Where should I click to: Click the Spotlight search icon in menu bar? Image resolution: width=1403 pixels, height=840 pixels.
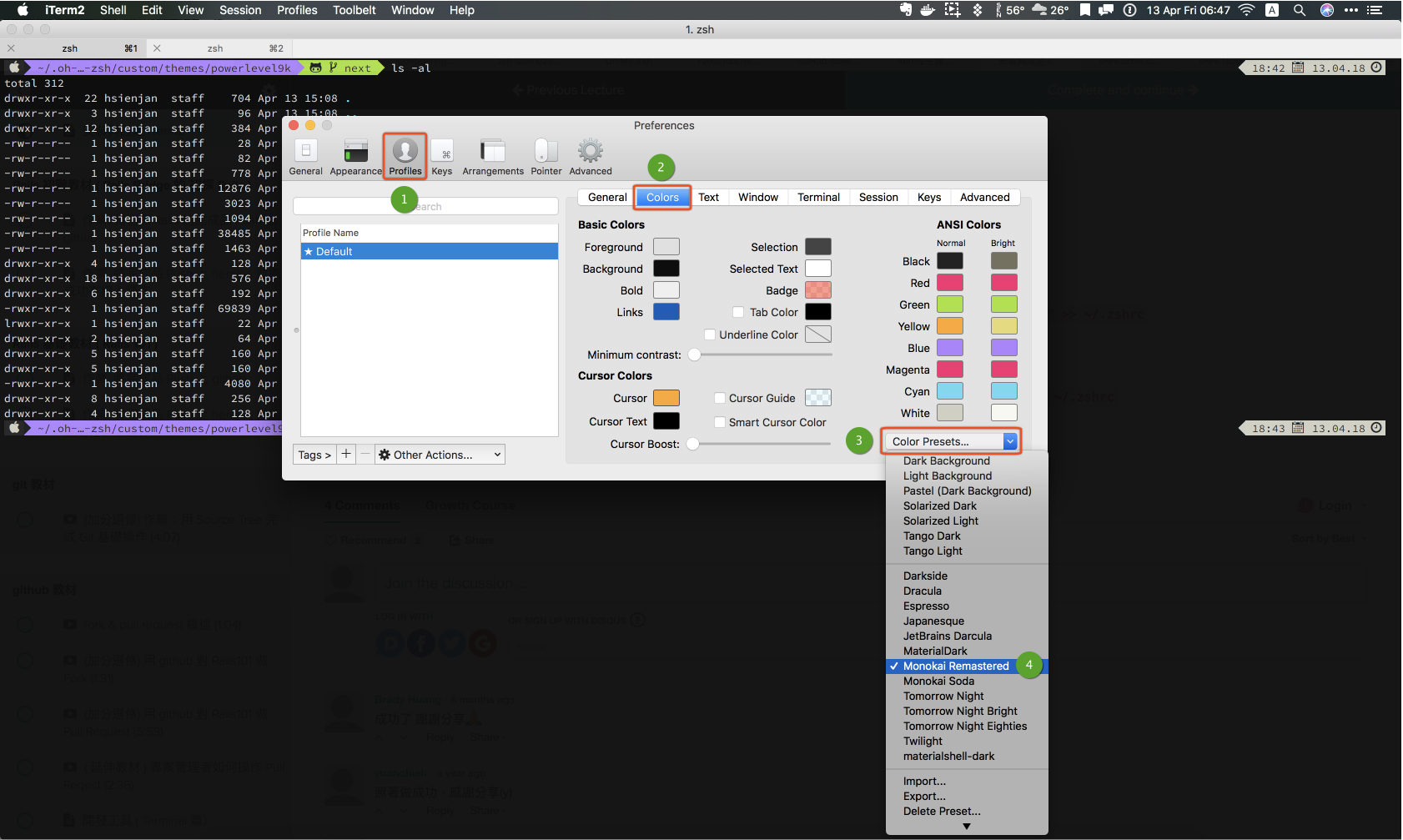point(1299,10)
